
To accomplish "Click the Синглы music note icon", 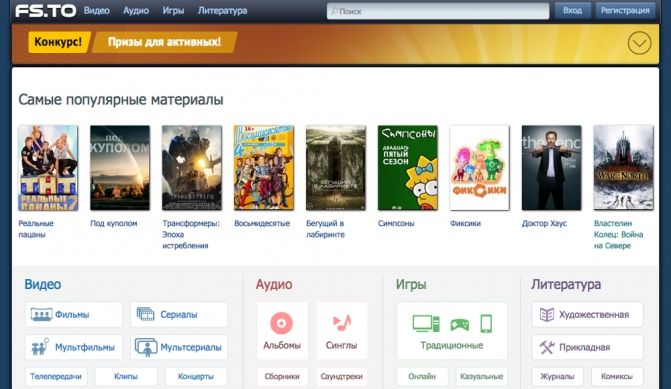I will click(341, 323).
